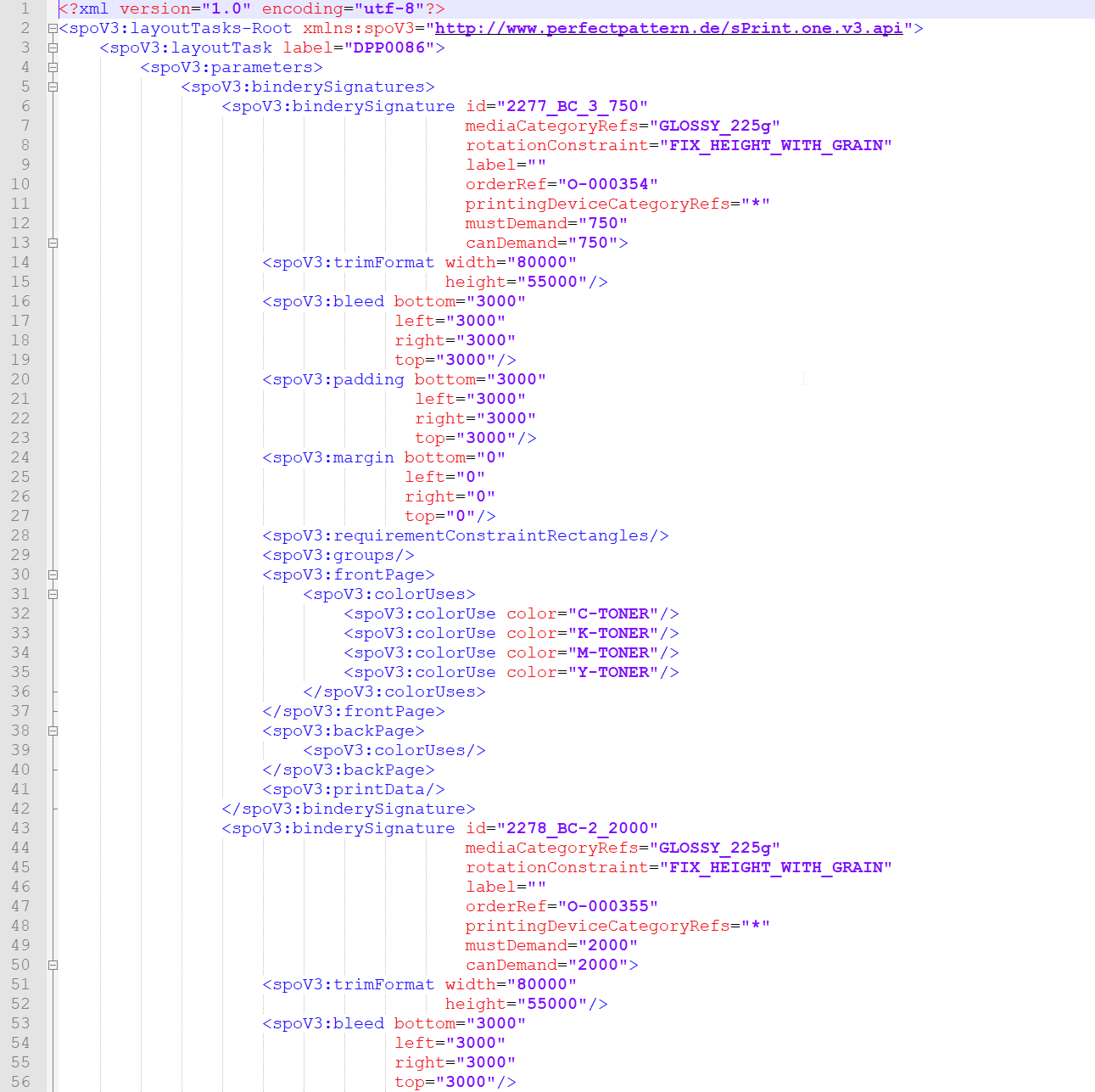
Task: Collapse the frontPage fold on line 30
Action: [53, 574]
